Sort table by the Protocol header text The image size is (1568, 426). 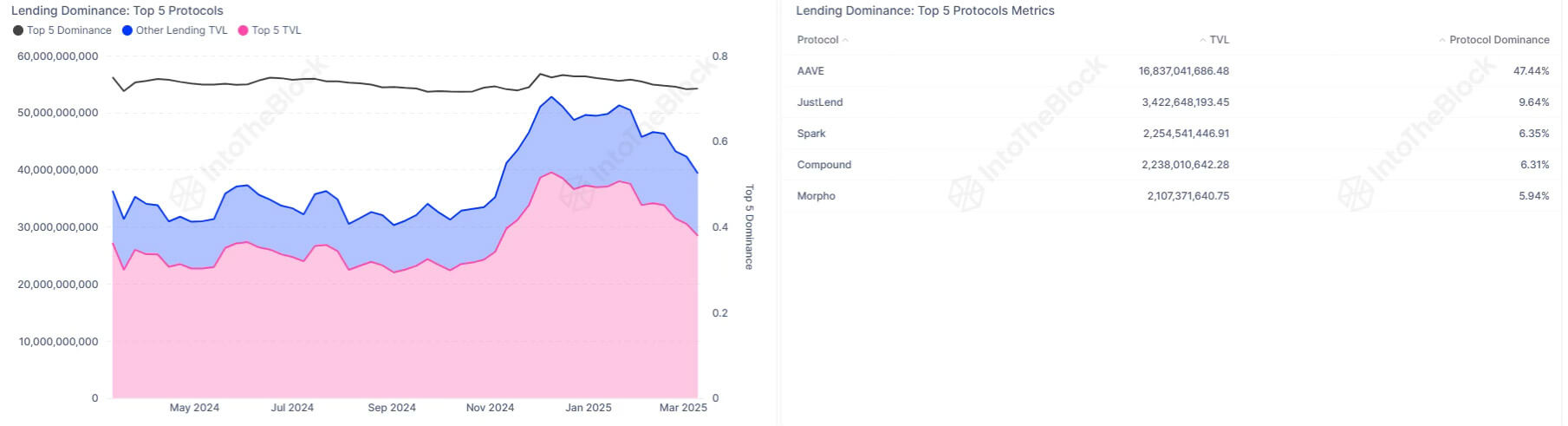(x=817, y=40)
